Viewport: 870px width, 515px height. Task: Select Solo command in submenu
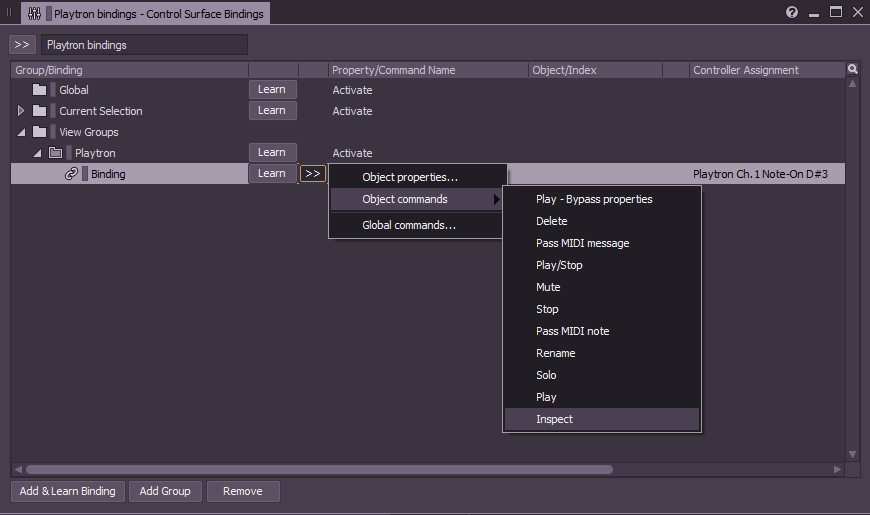point(602,375)
